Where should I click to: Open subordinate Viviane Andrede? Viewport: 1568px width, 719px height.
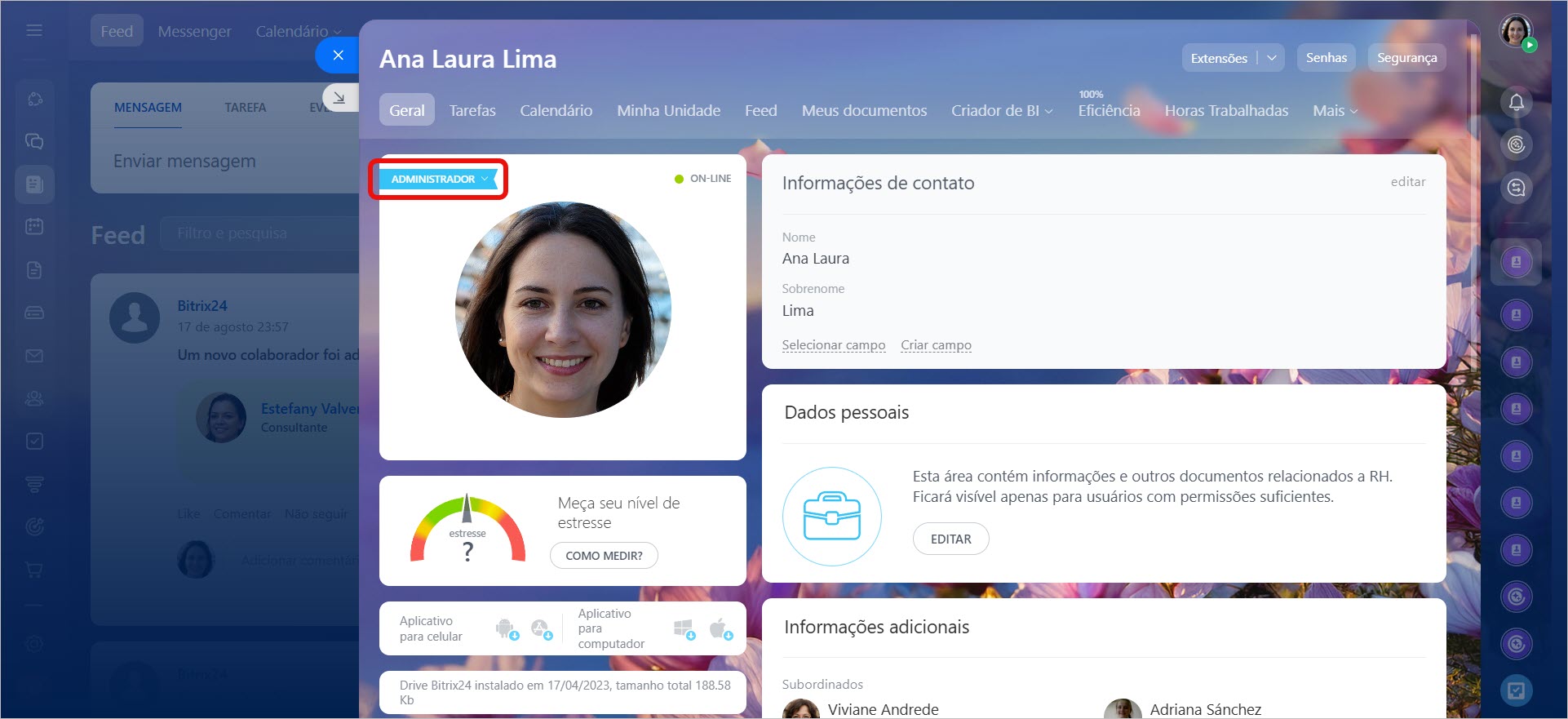click(x=883, y=709)
